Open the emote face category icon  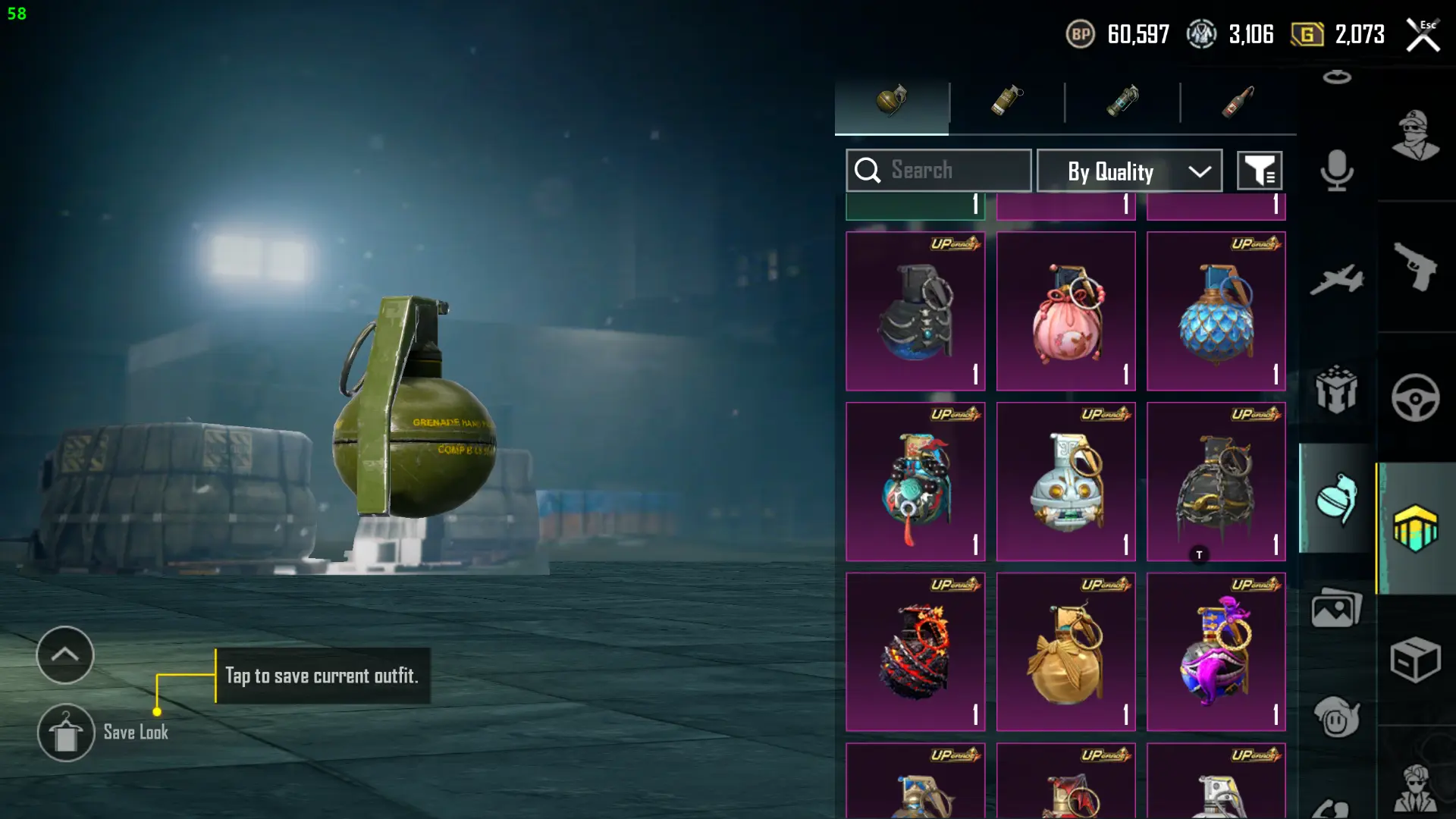[x=1336, y=717]
